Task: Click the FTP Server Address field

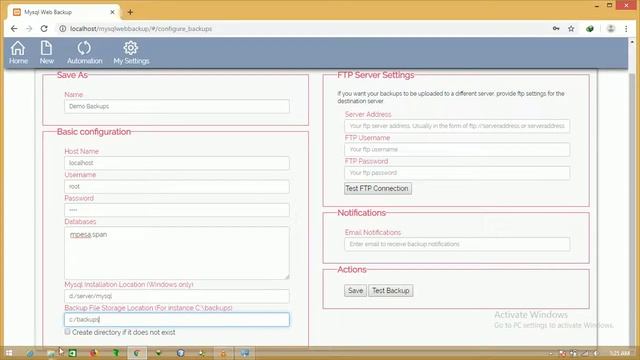Action: 457,126
